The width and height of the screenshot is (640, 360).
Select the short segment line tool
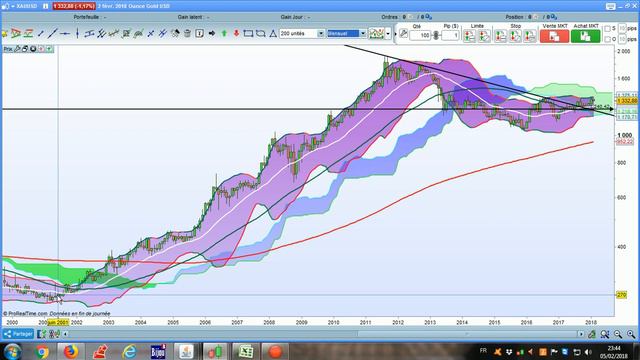click(x=40, y=34)
